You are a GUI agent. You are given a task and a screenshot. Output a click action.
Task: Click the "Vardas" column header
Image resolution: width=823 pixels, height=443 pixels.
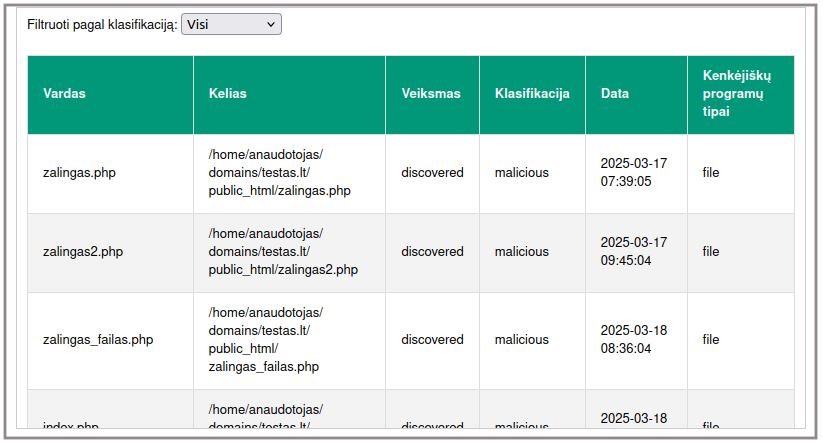[x=64, y=94]
